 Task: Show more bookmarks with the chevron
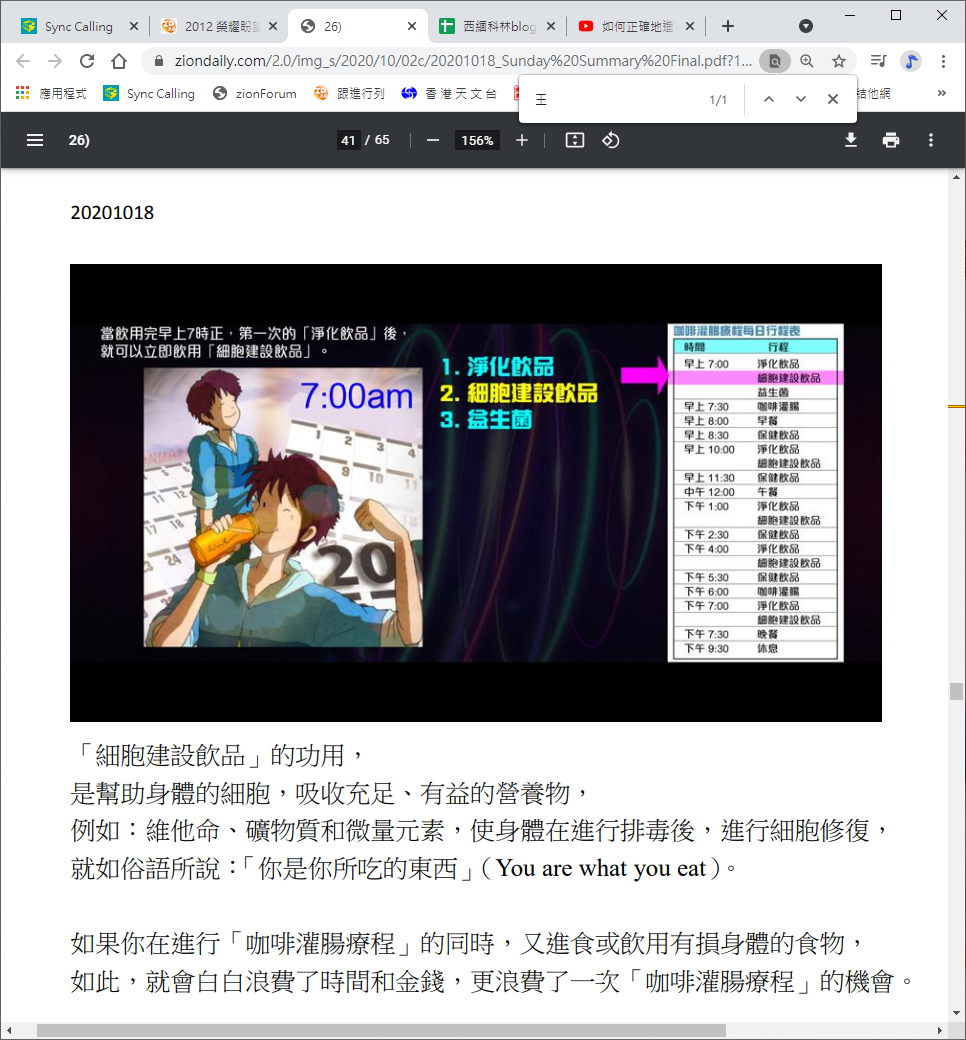(x=941, y=93)
